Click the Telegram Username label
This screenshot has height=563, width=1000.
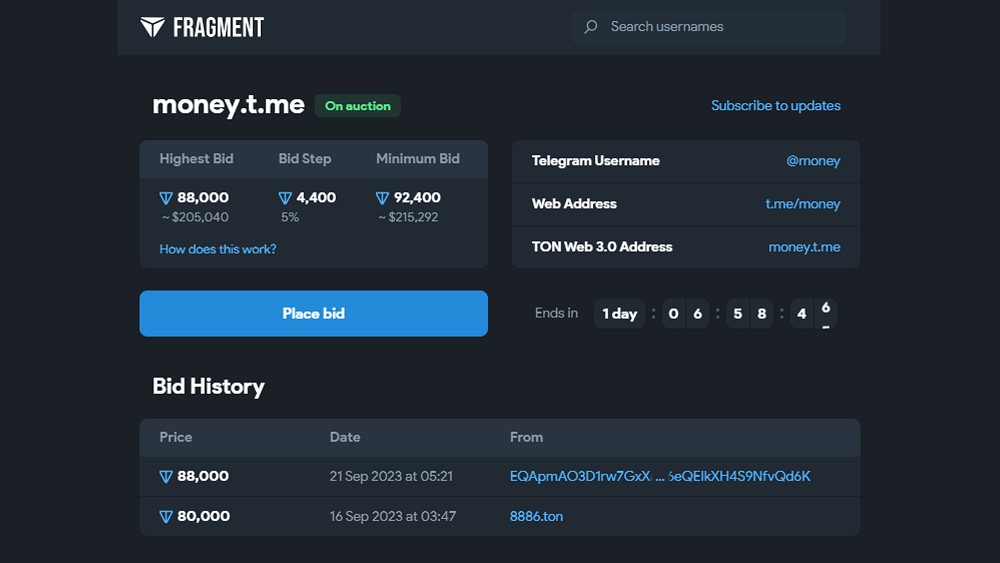click(x=596, y=161)
